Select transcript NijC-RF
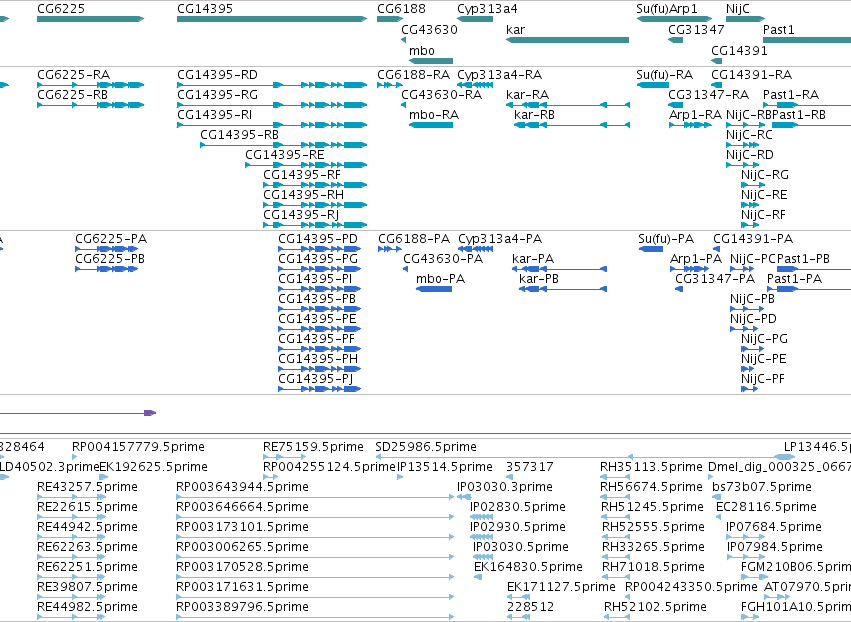 coord(764,215)
